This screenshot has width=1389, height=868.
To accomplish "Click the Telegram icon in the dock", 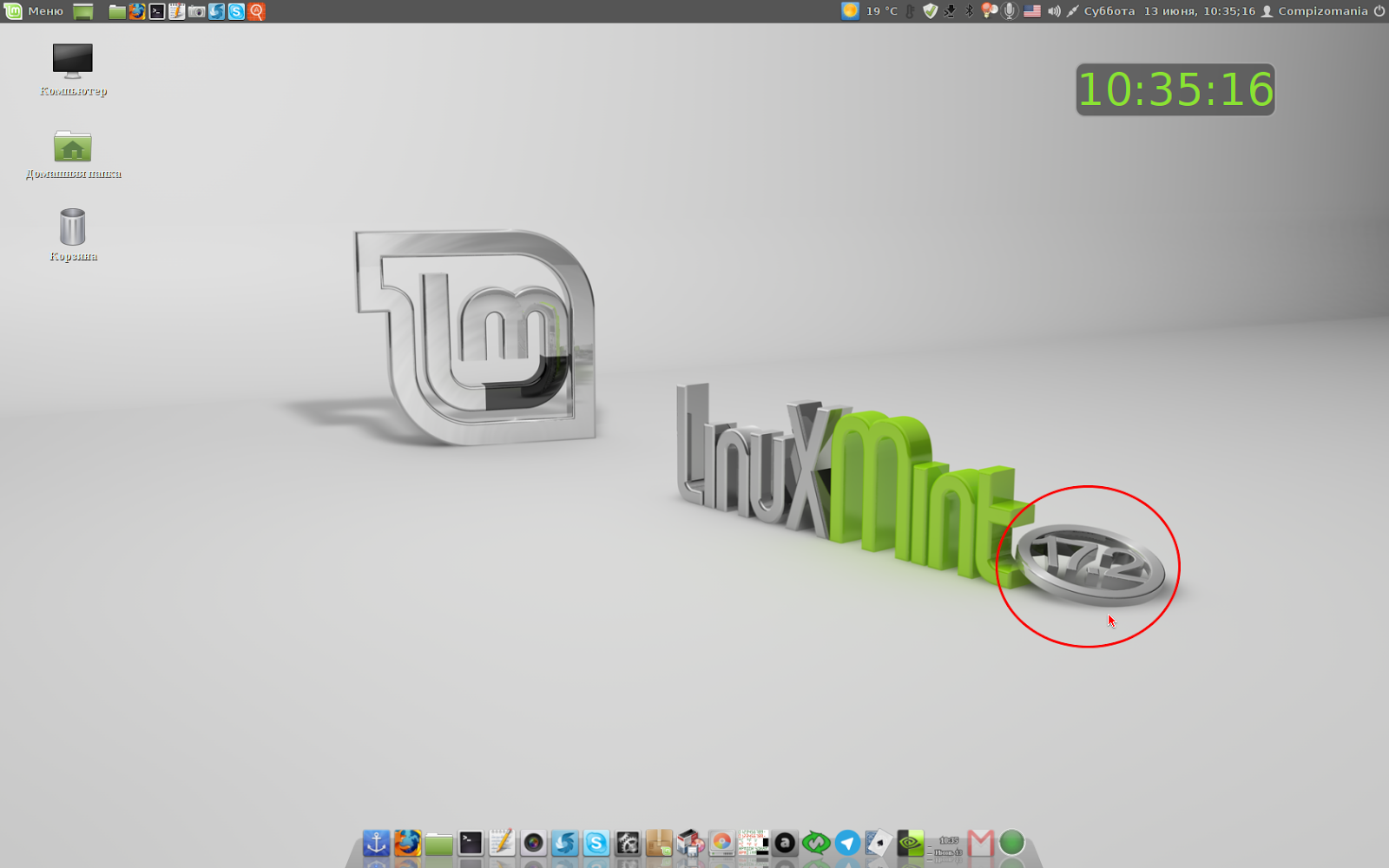I will [x=847, y=842].
